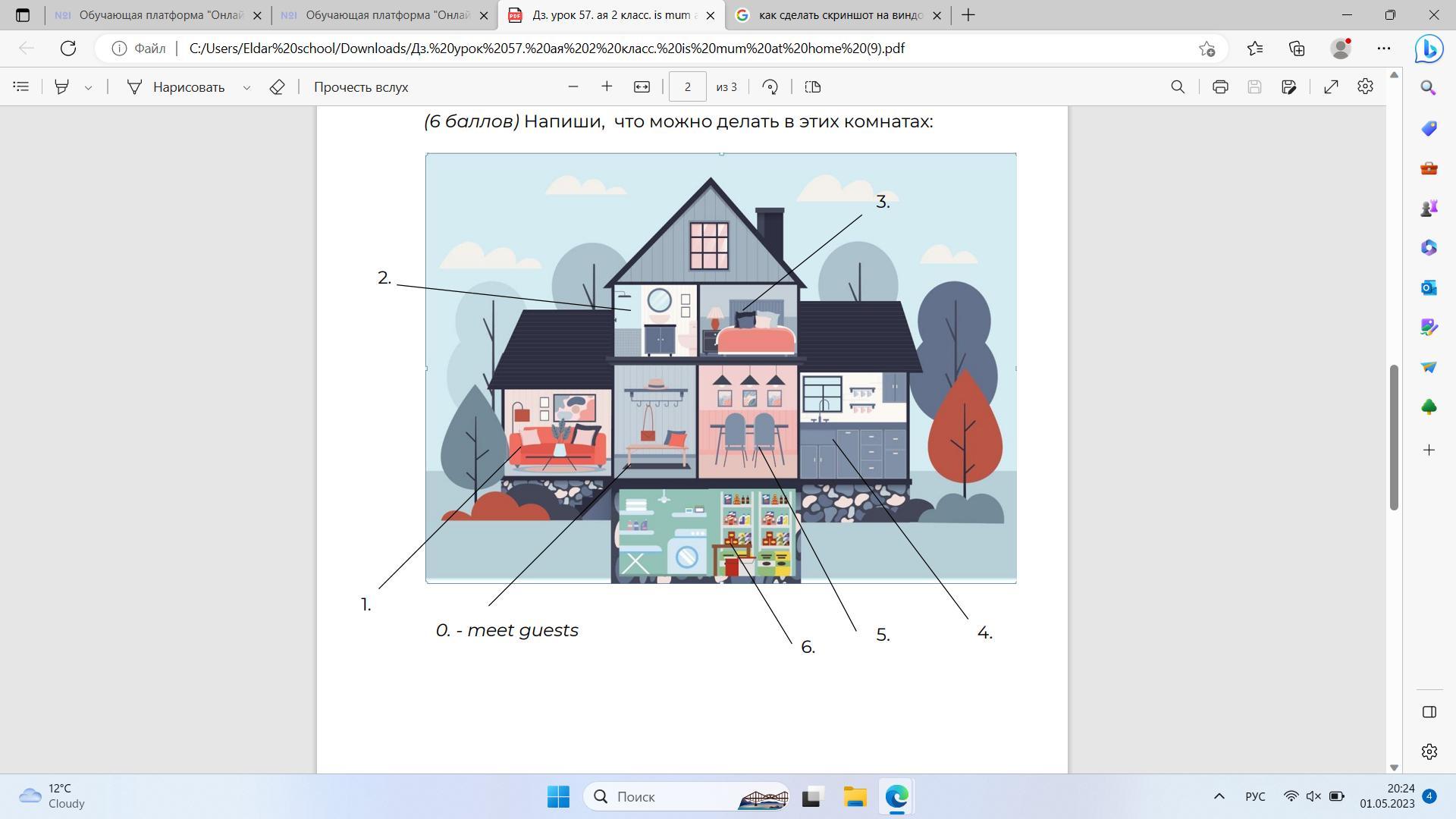Select the eraser tool

click(277, 86)
